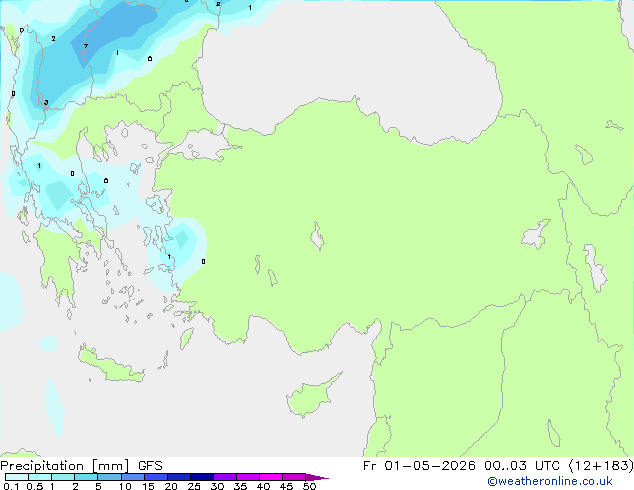Click the 1–2 mm legend color swatch
This screenshot has width=634, height=490.
63,477
